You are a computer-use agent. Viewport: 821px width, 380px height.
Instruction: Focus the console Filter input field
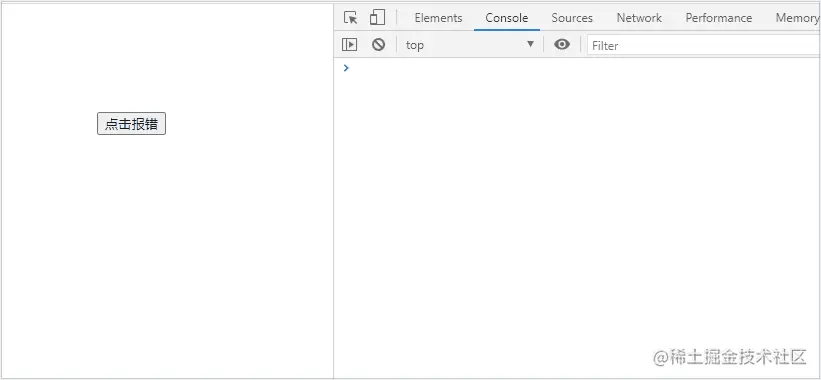tap(704, 46)
